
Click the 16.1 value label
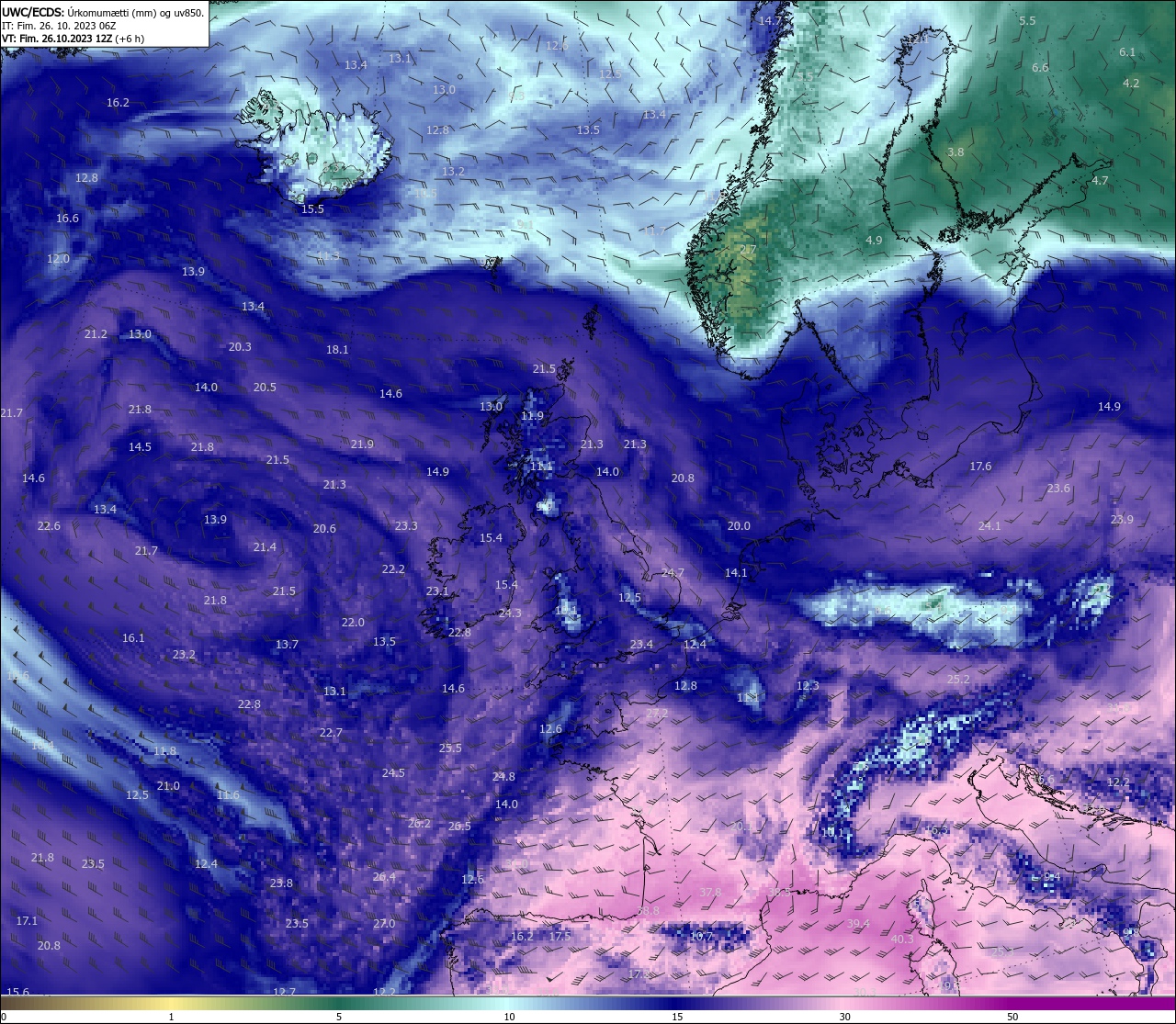133,638
